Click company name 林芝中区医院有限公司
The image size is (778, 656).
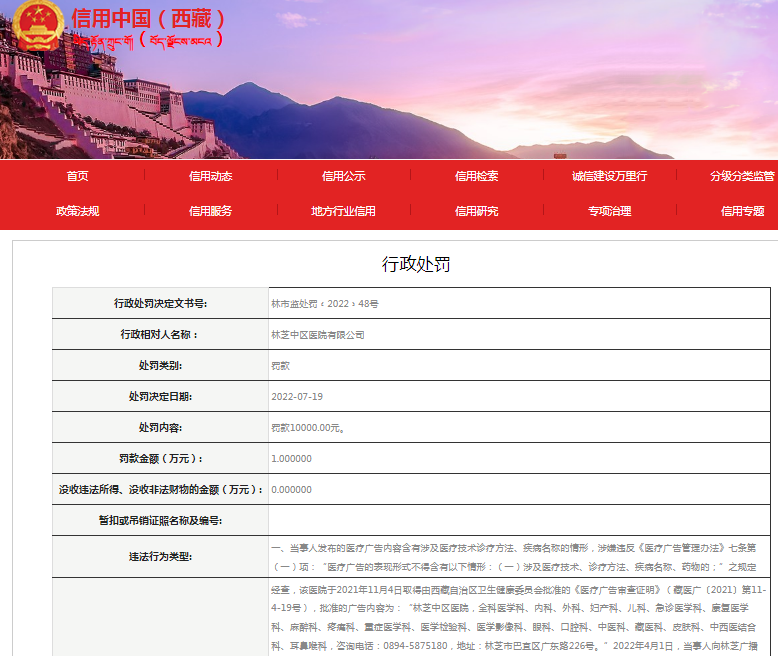(x=318, y=335)
